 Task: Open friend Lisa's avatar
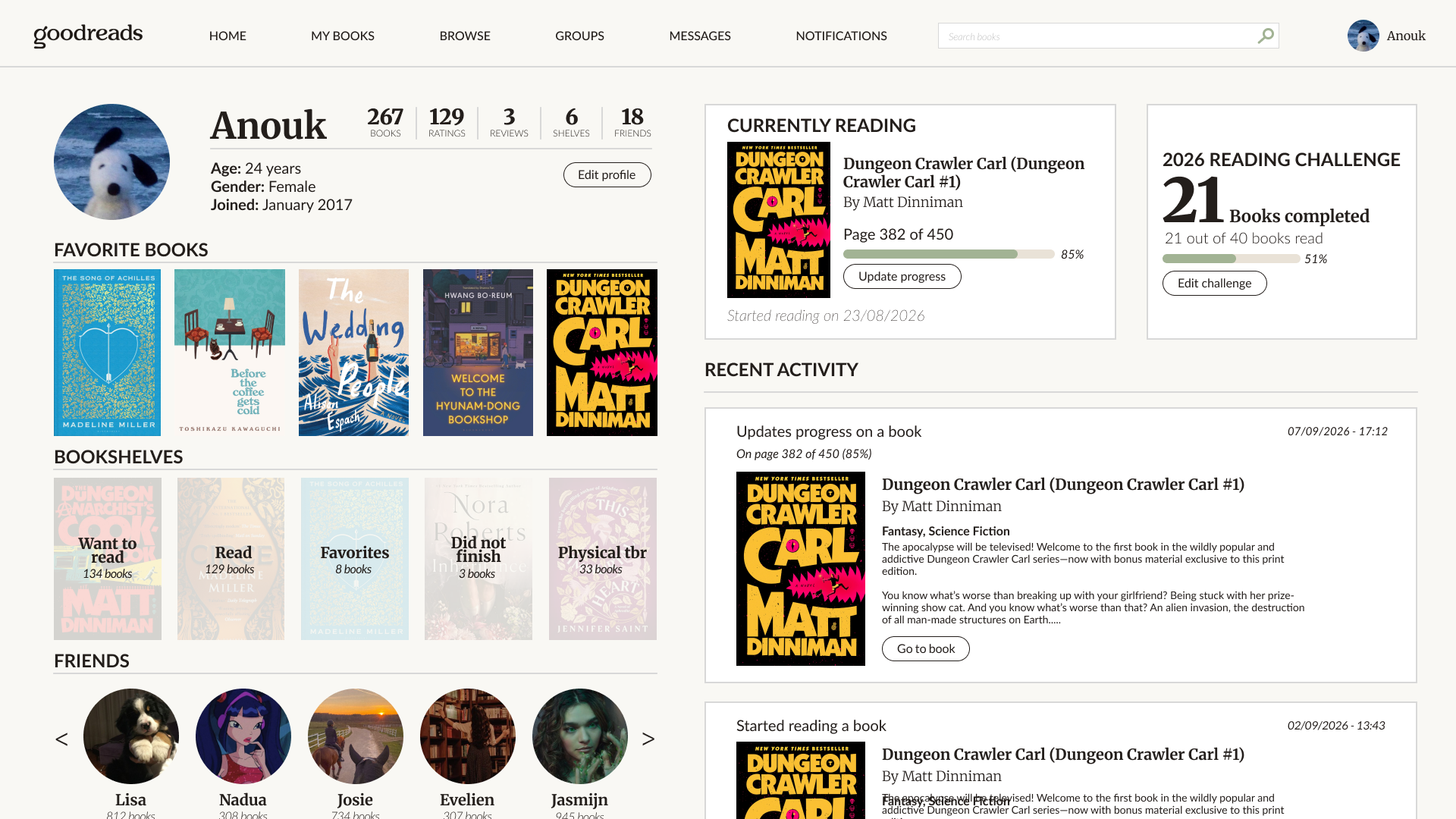[130, 736]
